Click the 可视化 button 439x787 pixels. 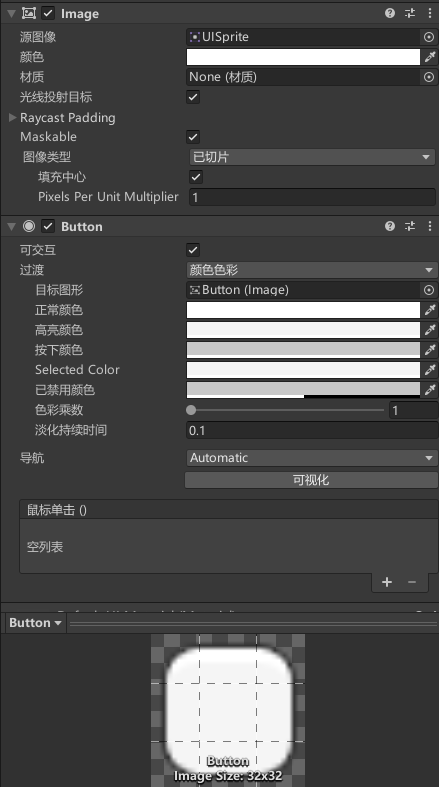pyautogui.click(x=311, y=480)
